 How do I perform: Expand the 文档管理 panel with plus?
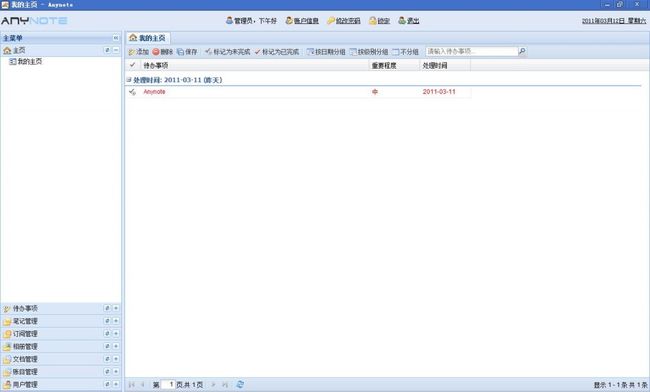click(x=116, y=359)
